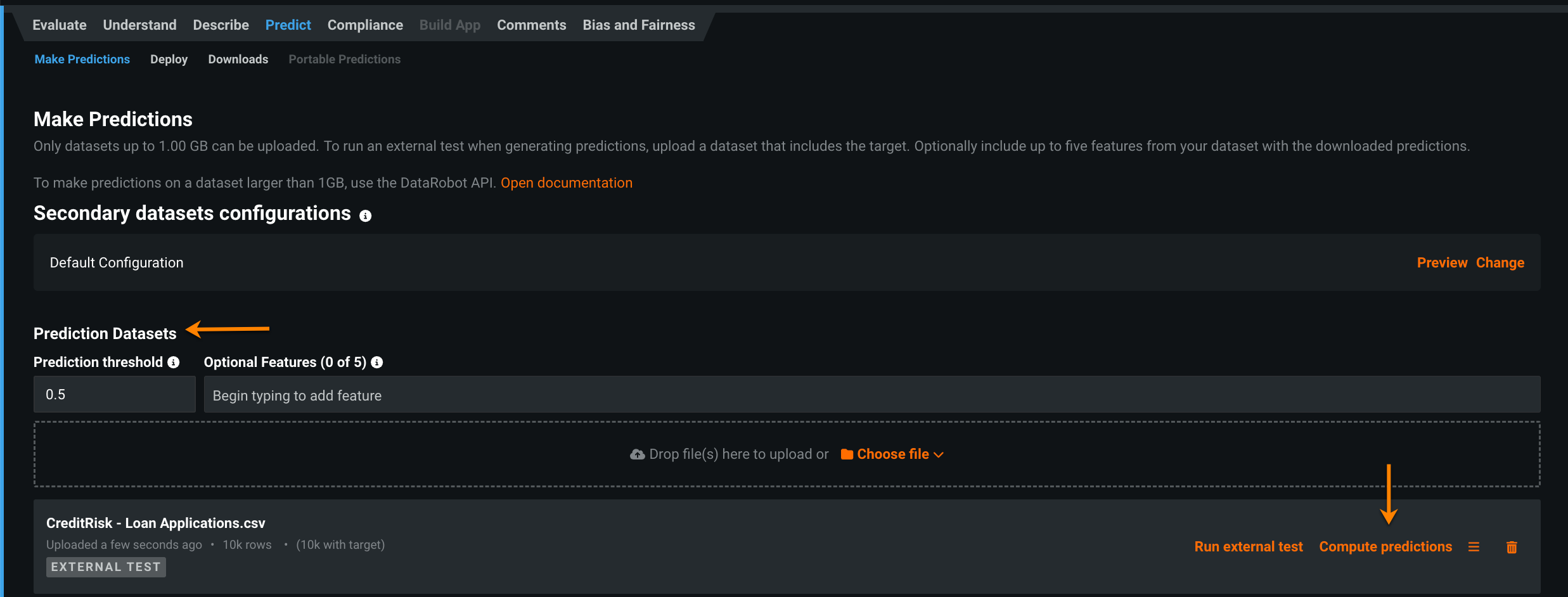Run external test on CreditRisk dataset

(x=1248, y=547)
